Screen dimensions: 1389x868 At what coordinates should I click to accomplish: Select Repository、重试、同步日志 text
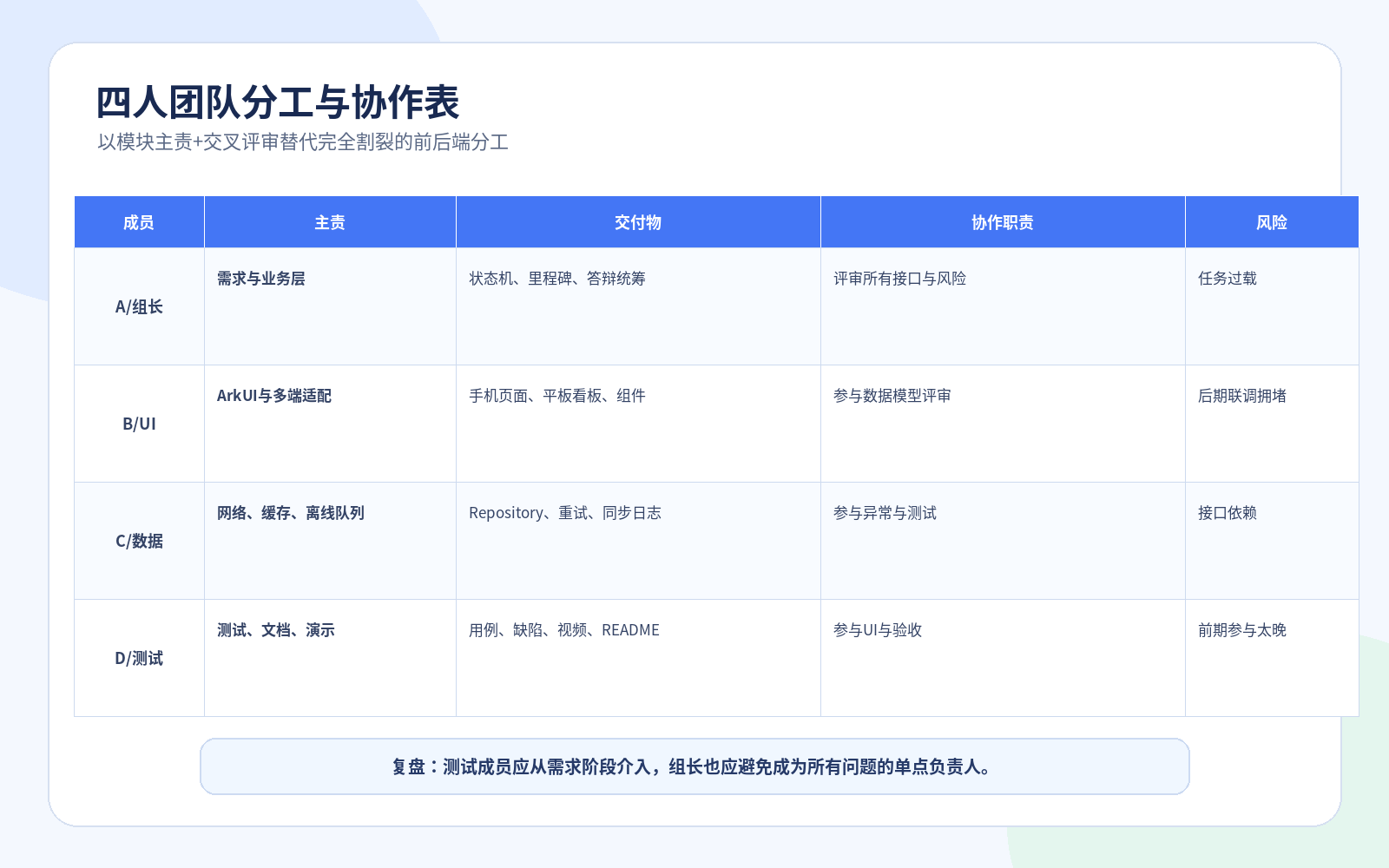tap(565, 513)
